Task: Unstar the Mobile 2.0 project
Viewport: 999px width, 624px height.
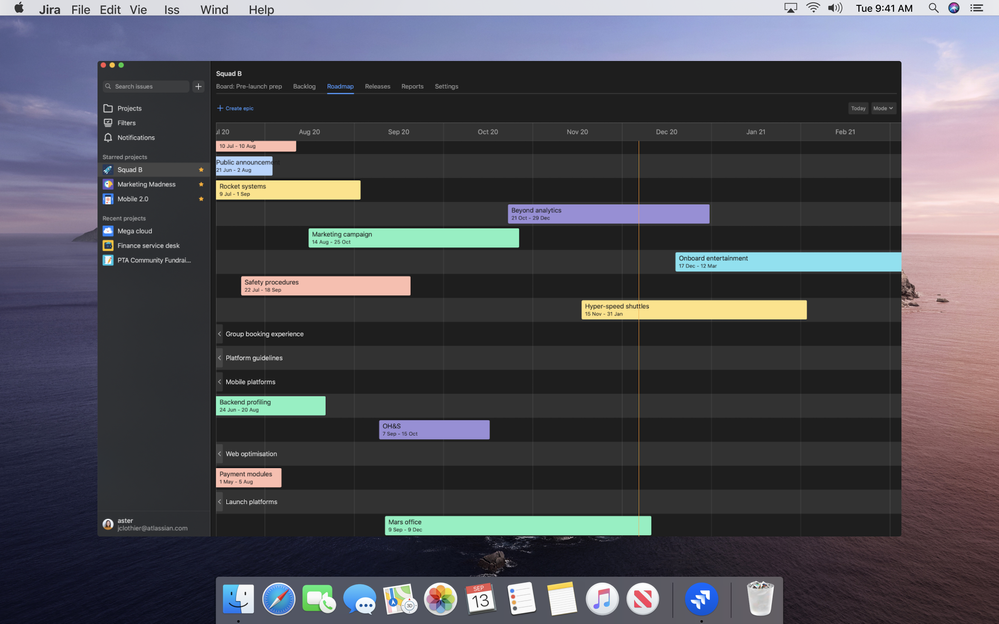Action: (200, 198)
